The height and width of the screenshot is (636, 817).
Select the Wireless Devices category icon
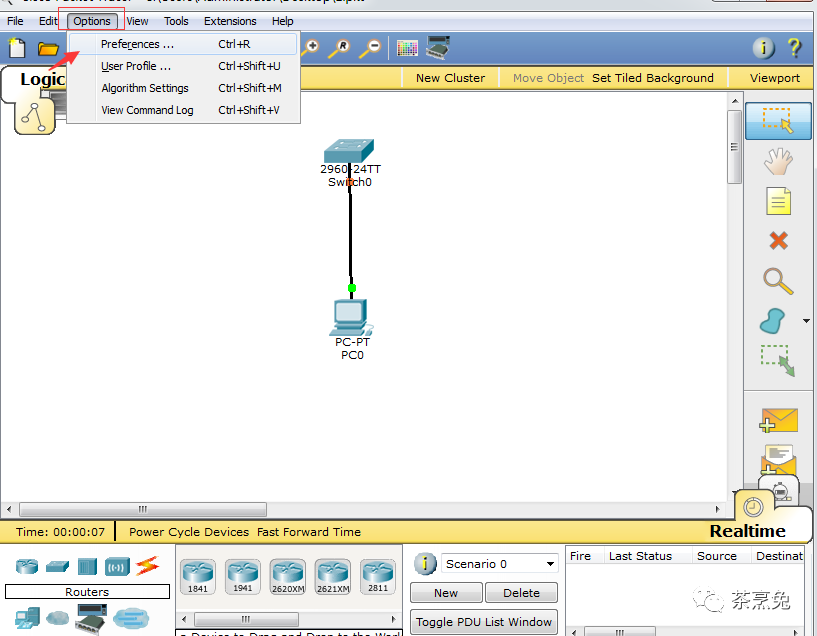pyautogui.click(x=117, y=566)
